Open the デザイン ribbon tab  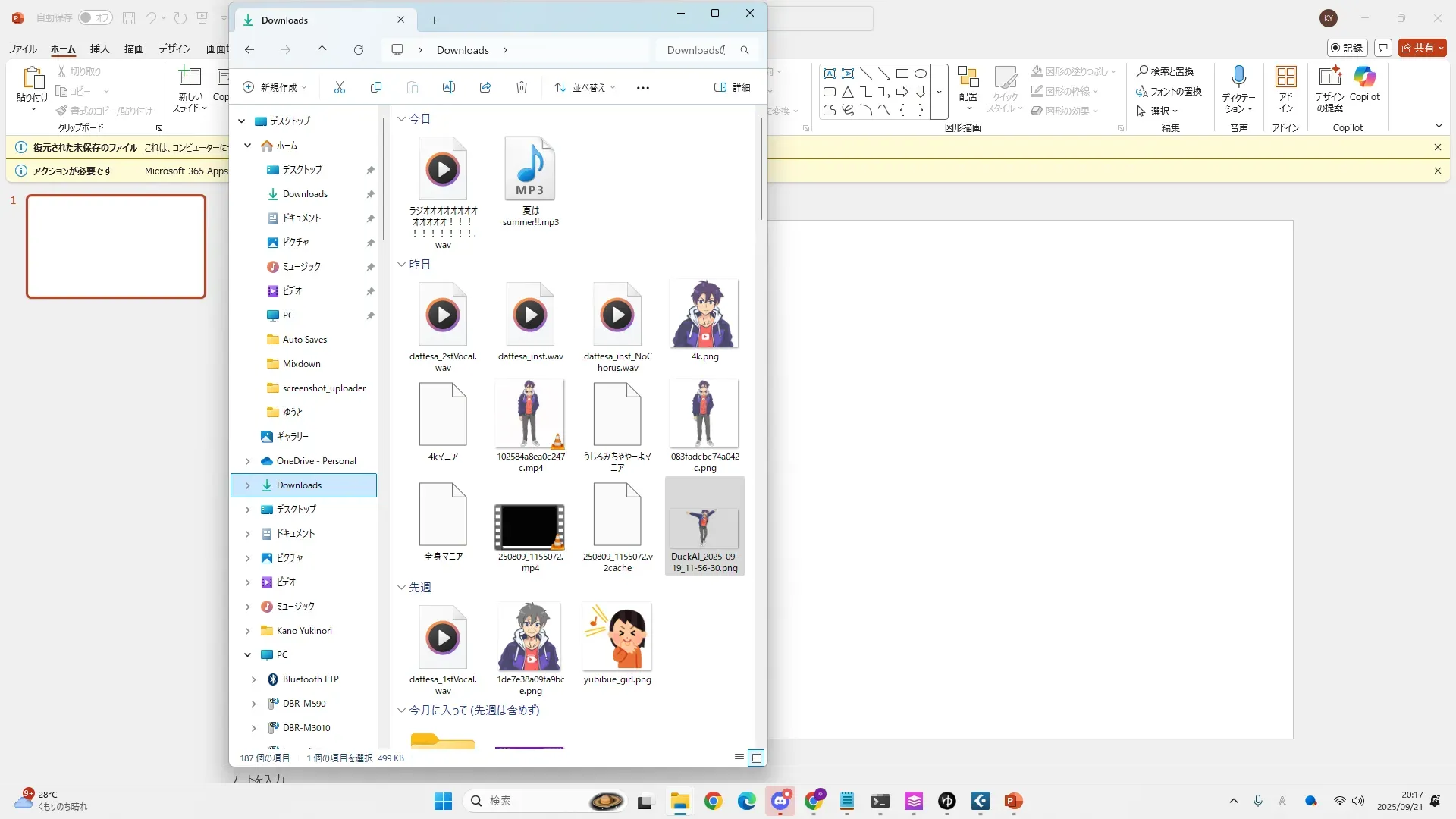174,49
